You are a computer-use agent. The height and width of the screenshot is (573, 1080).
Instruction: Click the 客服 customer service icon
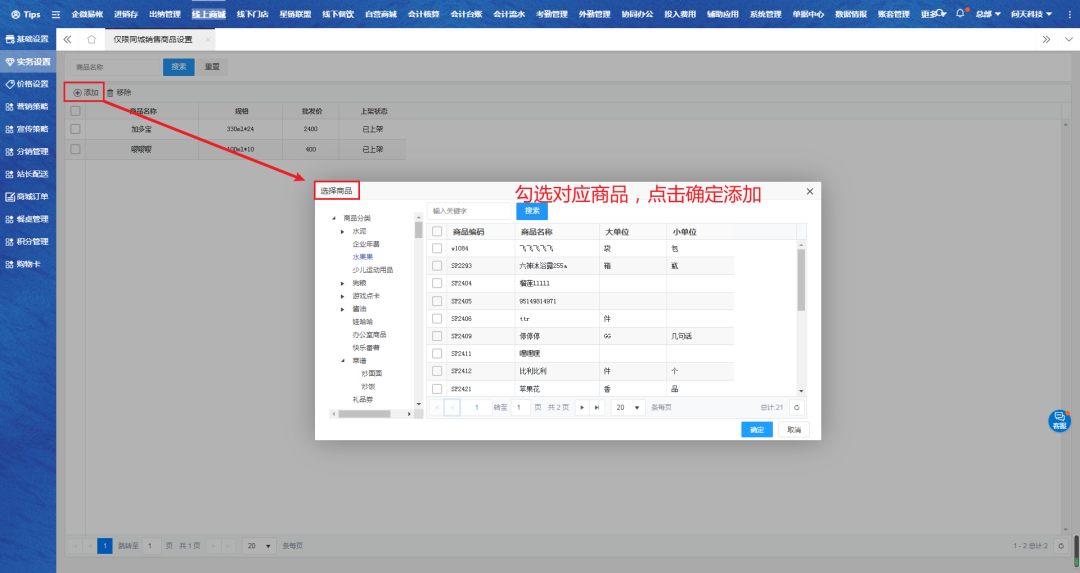click(1059, 421)
